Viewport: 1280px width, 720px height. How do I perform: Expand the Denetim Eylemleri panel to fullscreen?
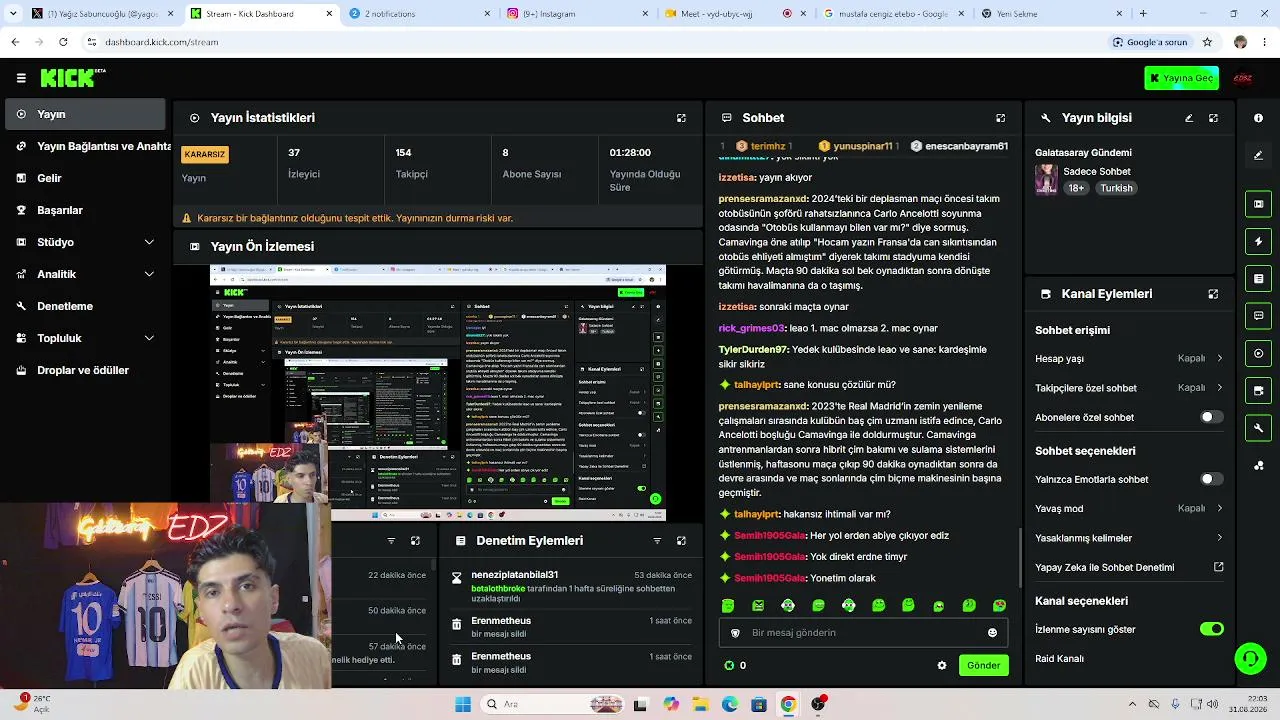pos(681,541)
